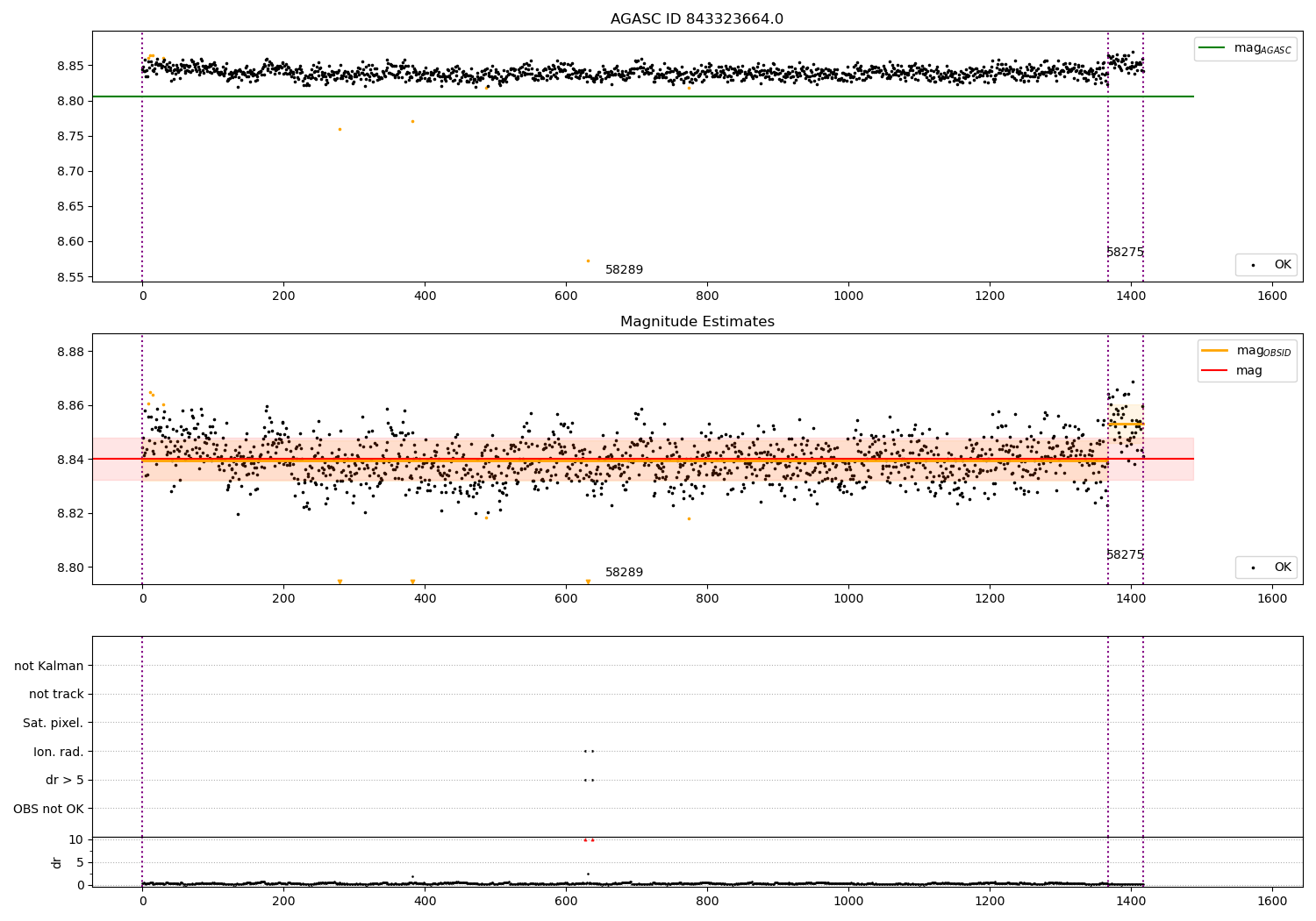Click the '58289' label in Magnitude Estimates plot
This screenshot has height=921, width=1316.
(x=624, y=573)
